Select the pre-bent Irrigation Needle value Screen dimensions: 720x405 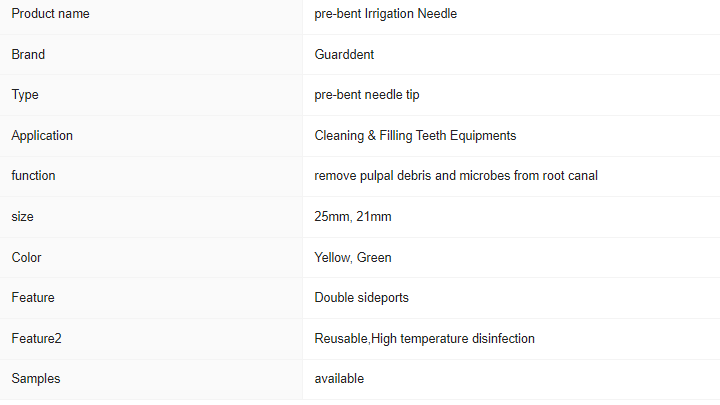point(386,14)
